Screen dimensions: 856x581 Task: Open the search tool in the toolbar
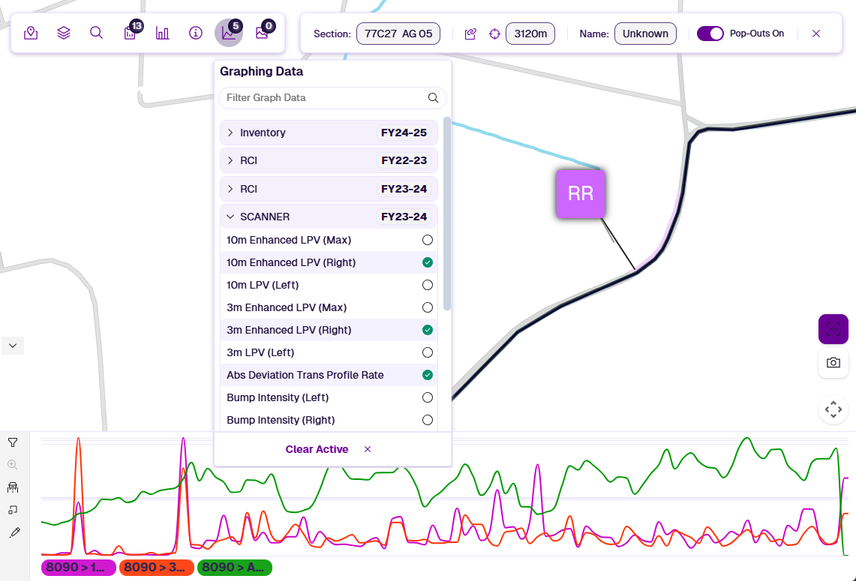97,33
